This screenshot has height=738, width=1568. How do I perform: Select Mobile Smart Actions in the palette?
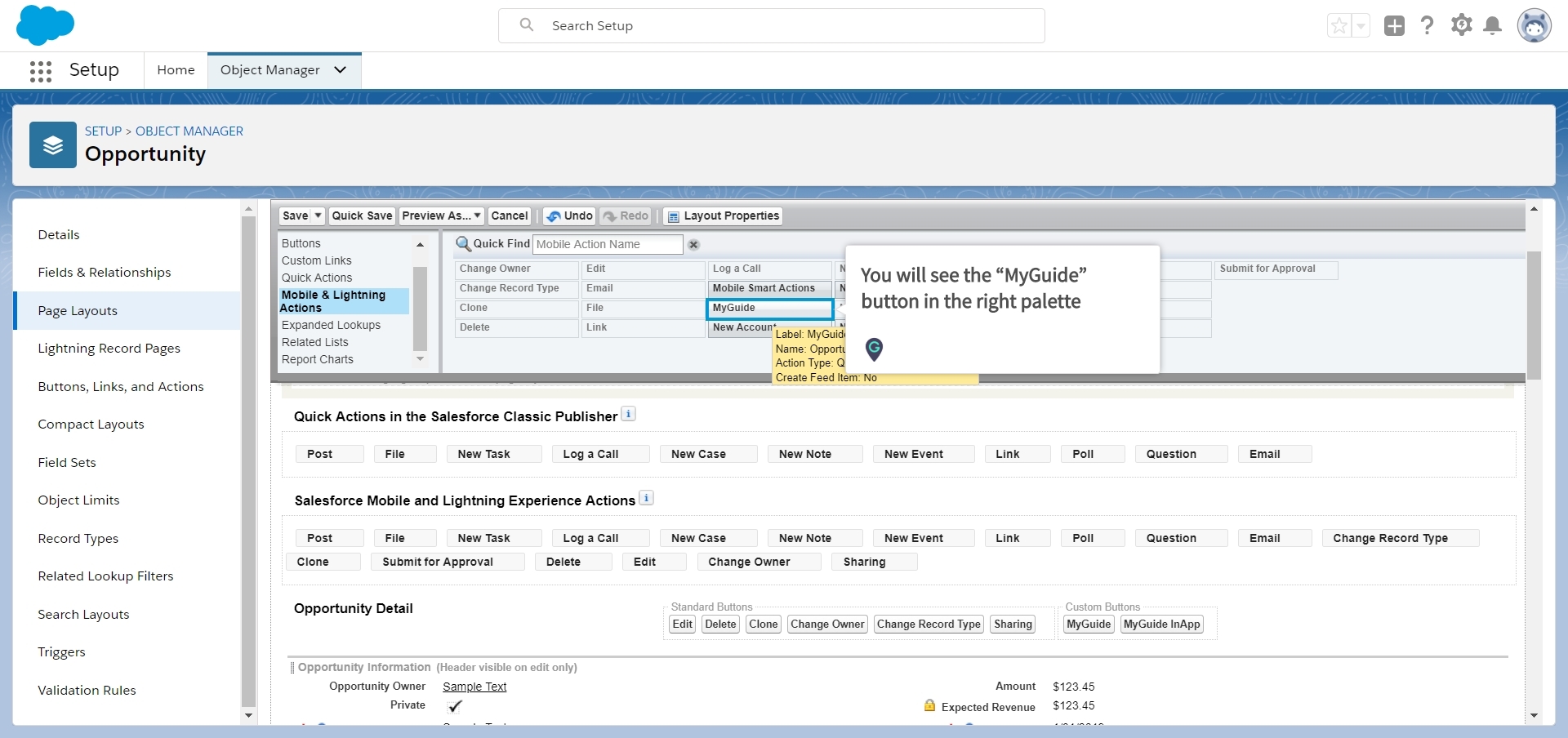point(769,288)
